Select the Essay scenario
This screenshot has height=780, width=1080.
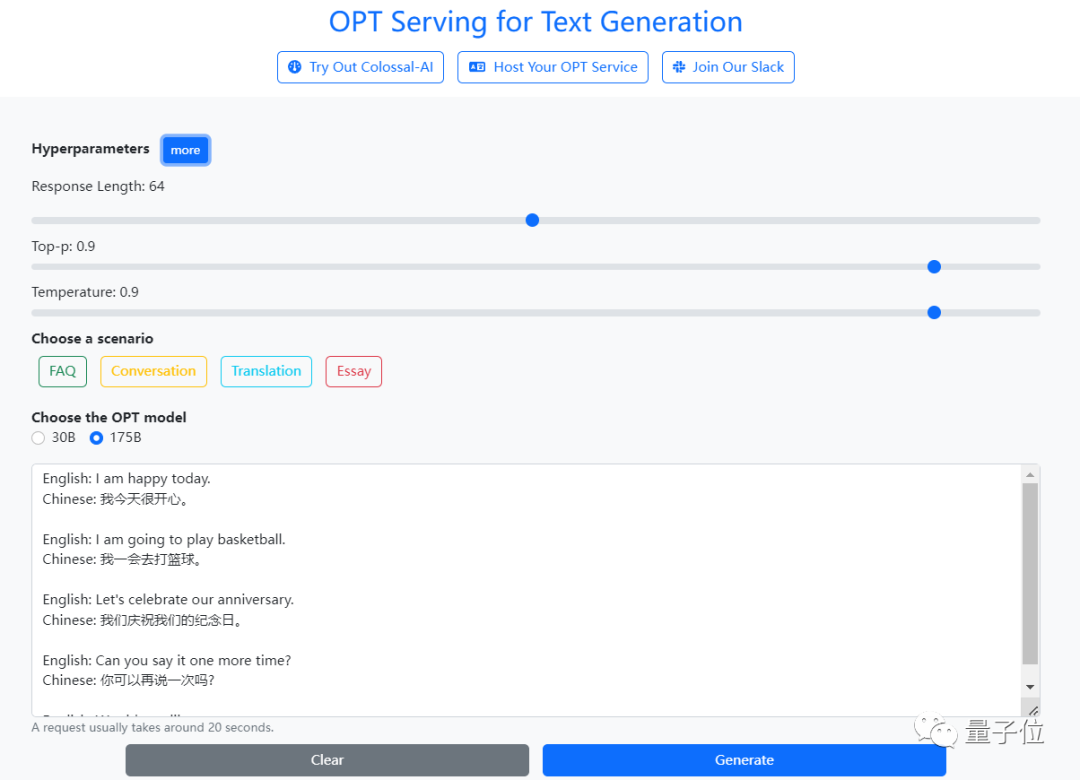coord(353,371)
